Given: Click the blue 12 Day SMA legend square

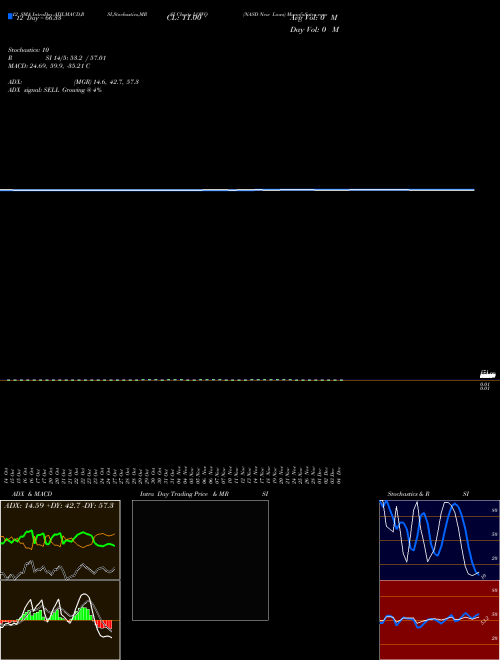Looking at the screenshot, I should [10, 16].
